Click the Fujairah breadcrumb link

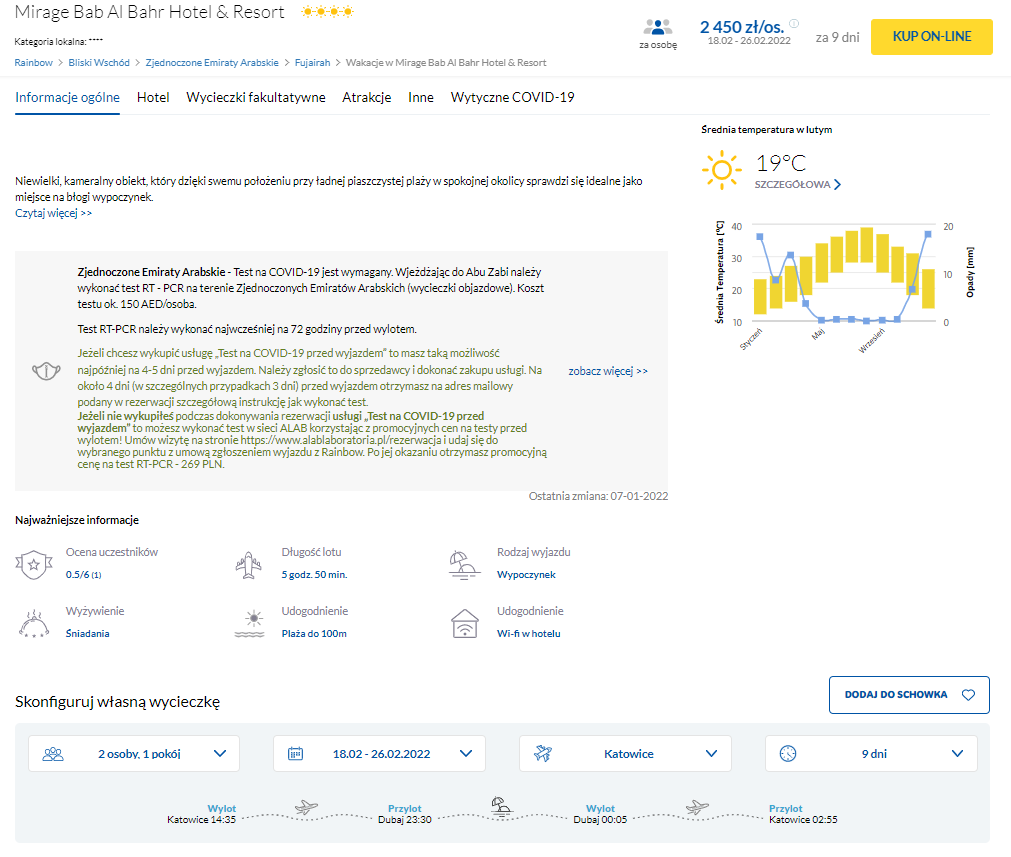tap(314, 62)
